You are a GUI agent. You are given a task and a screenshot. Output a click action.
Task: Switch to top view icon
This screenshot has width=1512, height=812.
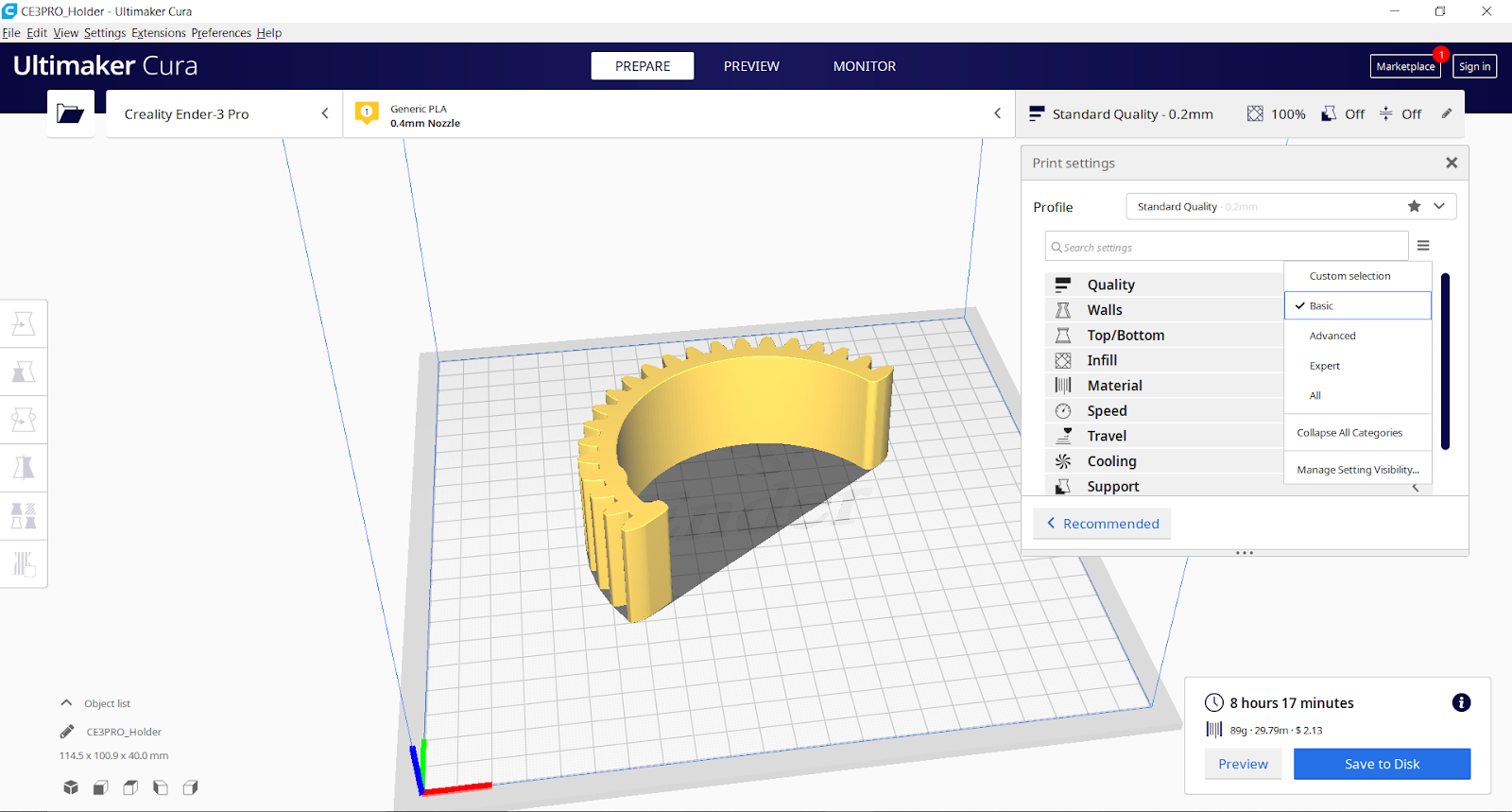click(130, 787)
